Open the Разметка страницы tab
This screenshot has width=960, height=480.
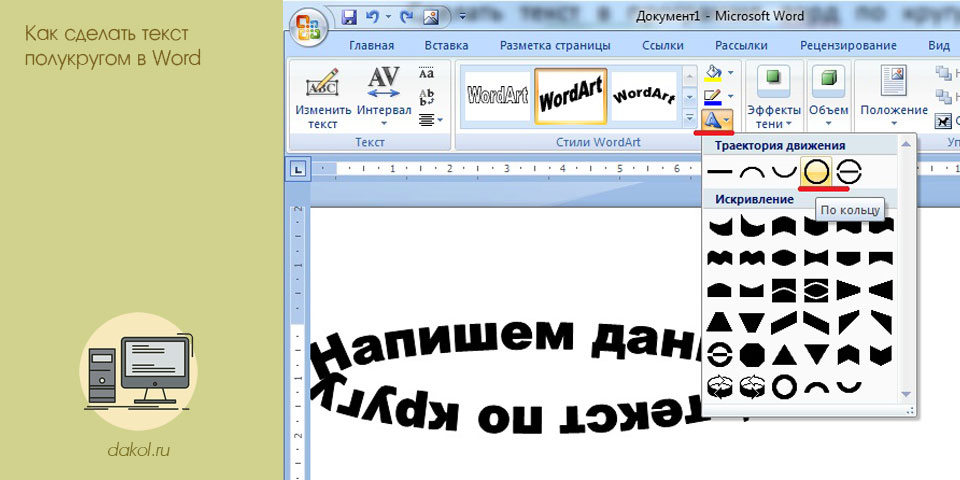coord(555,45)
